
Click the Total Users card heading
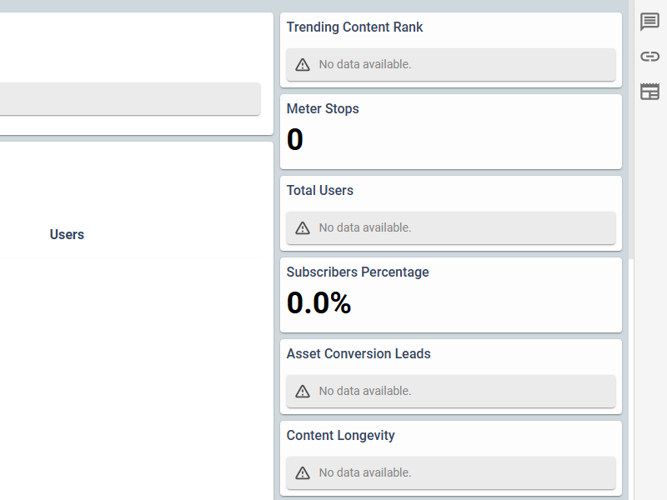319,190
